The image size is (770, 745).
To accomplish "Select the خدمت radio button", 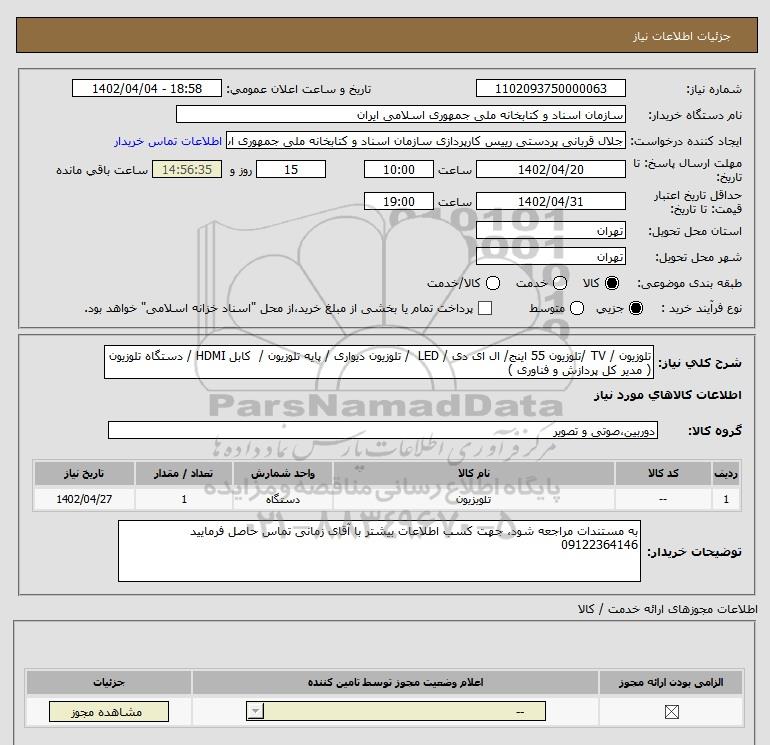I will pos(560,283).
